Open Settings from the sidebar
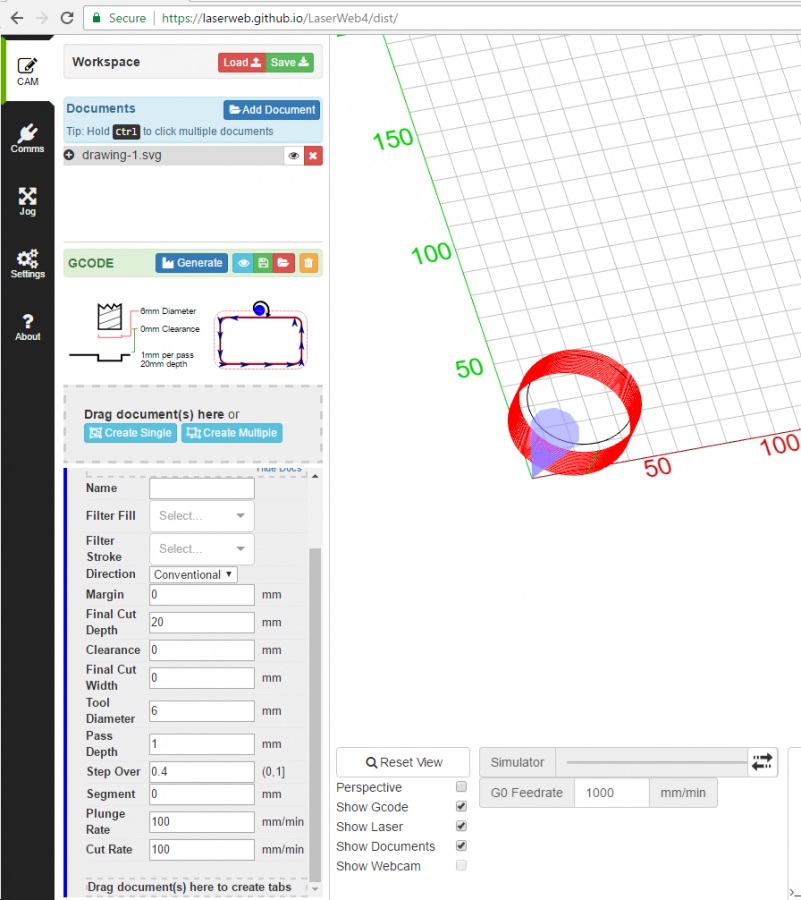Viewport: 801px width, 900px height. click(x=27, y=263)
